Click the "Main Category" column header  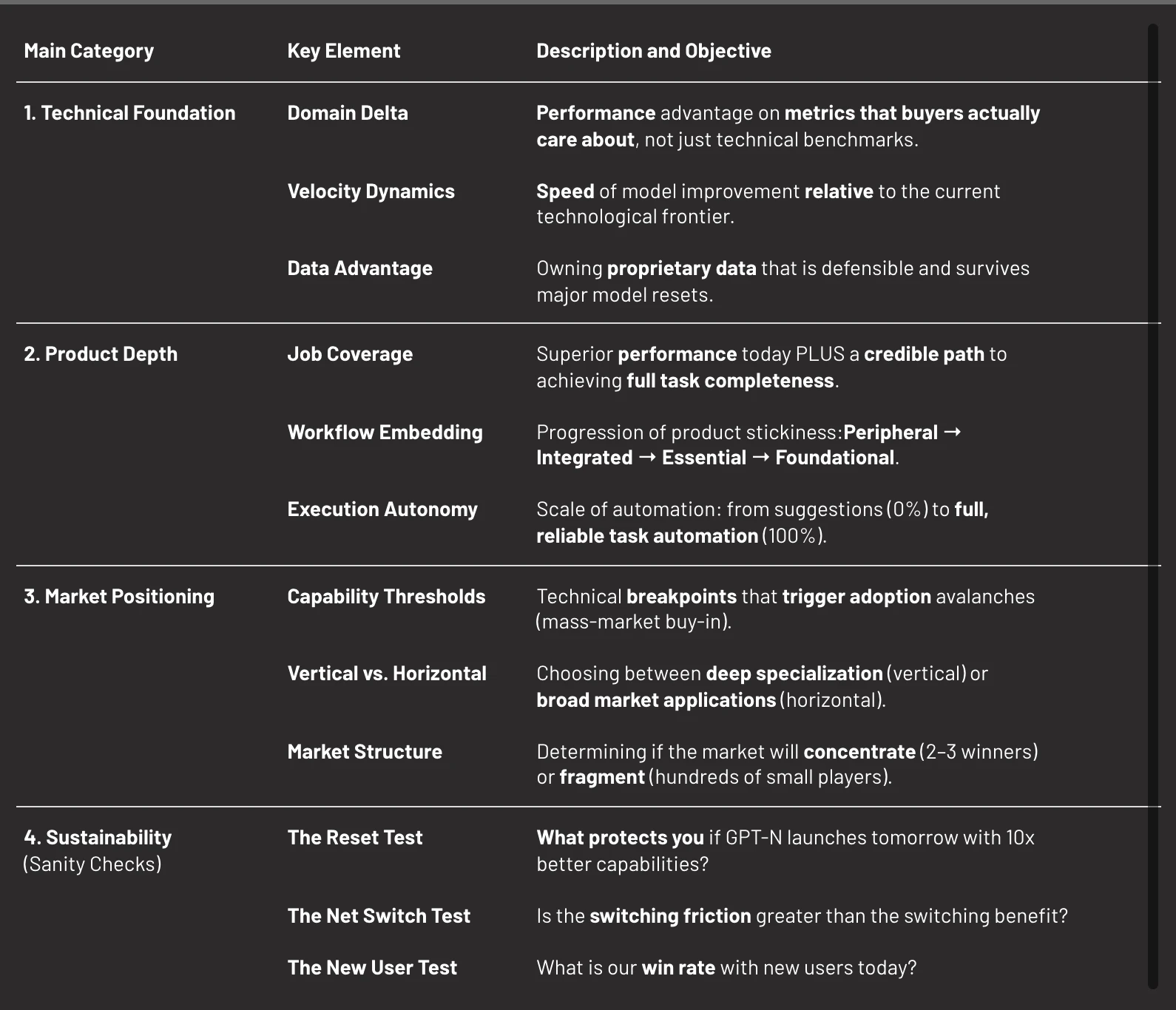[89, 51]
